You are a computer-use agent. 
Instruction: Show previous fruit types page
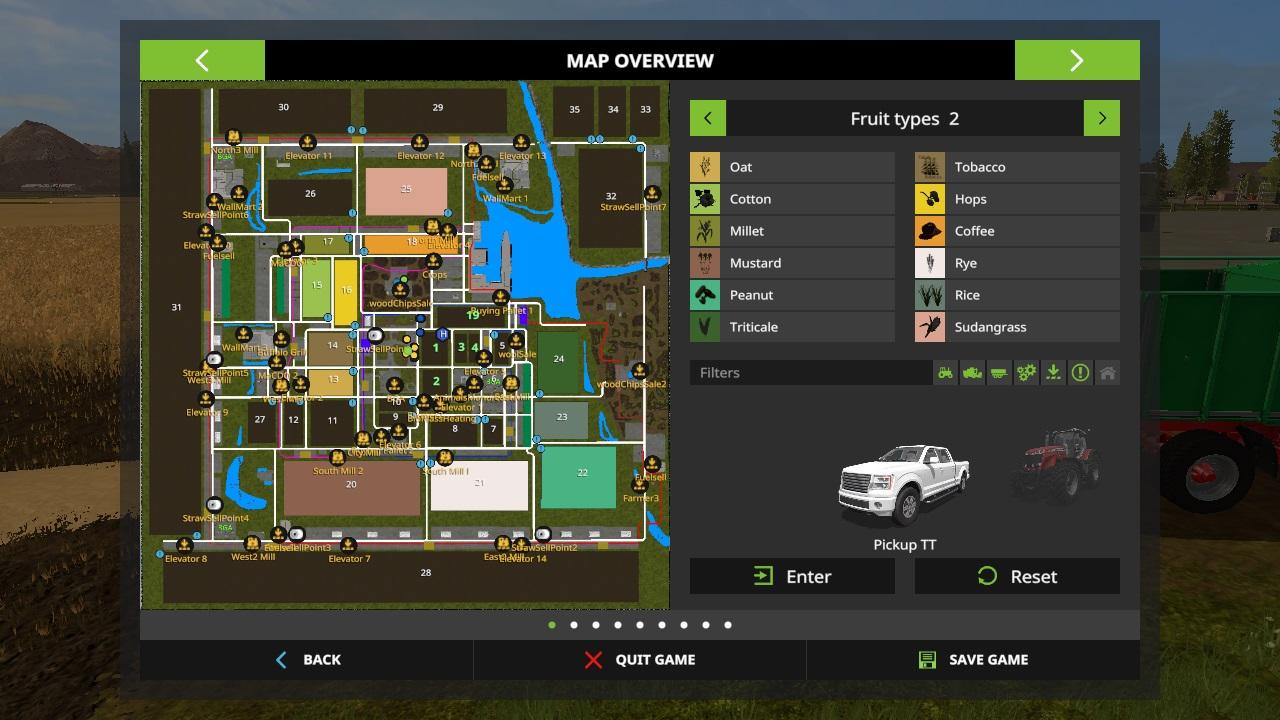(708, 118)
